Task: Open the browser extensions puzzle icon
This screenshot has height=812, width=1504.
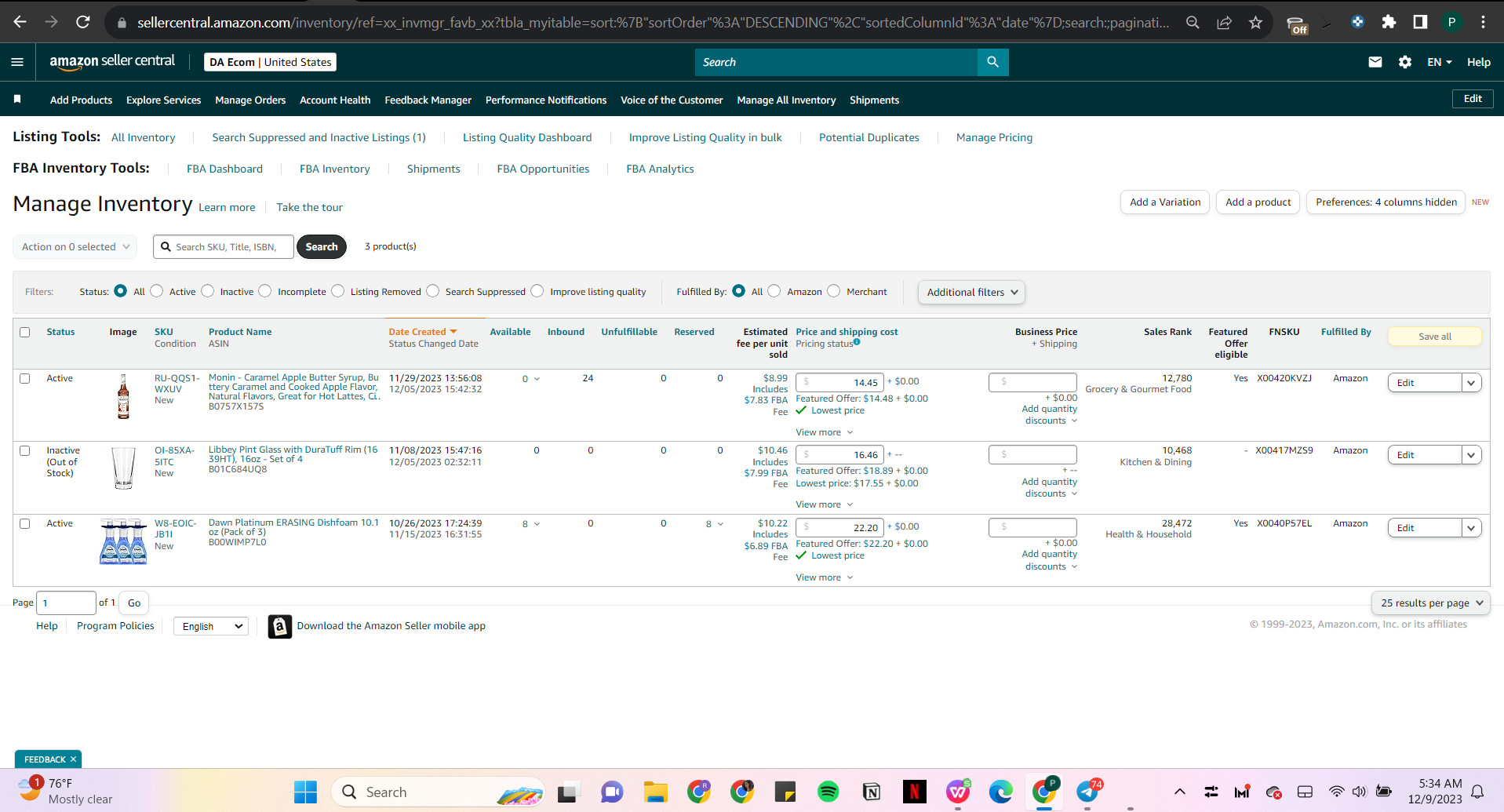Action: click(x=1389, y=22)
